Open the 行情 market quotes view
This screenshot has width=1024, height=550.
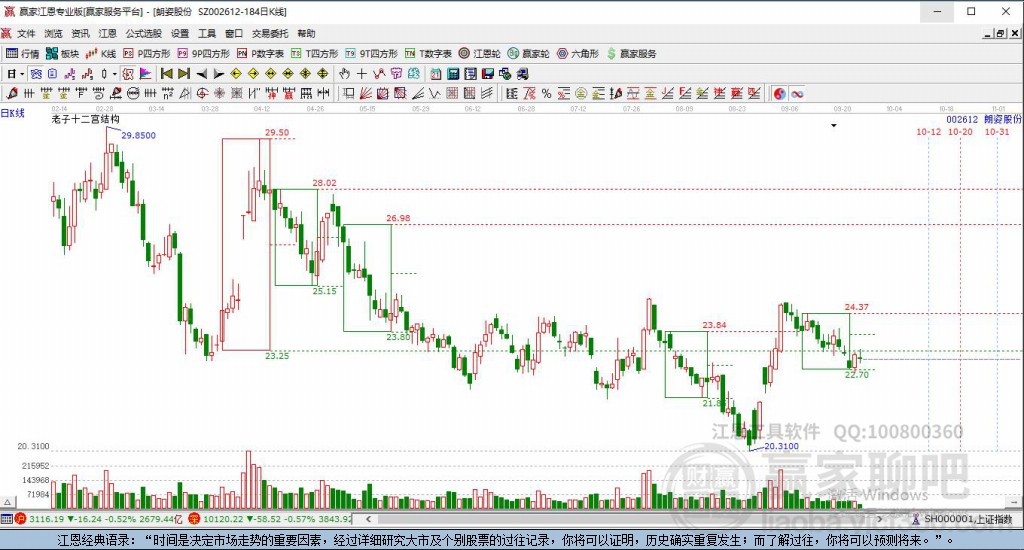click(23, 54)
